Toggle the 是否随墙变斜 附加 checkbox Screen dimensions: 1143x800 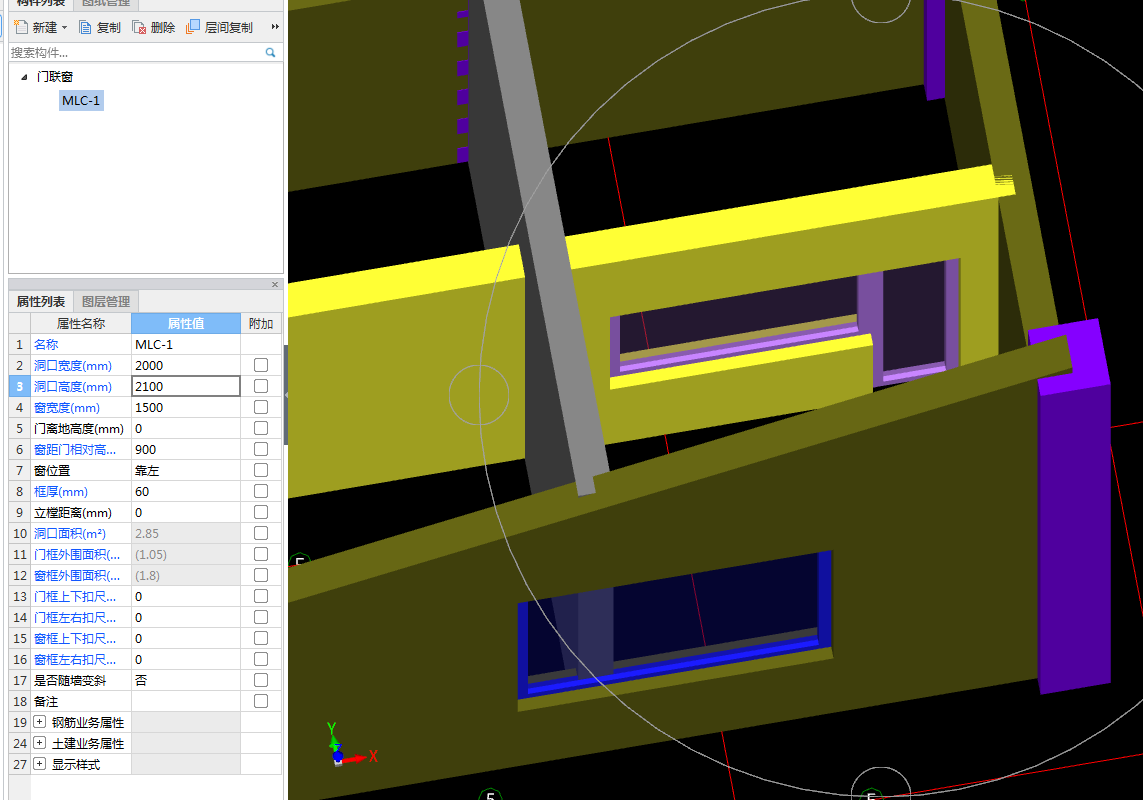coord(261,680)
